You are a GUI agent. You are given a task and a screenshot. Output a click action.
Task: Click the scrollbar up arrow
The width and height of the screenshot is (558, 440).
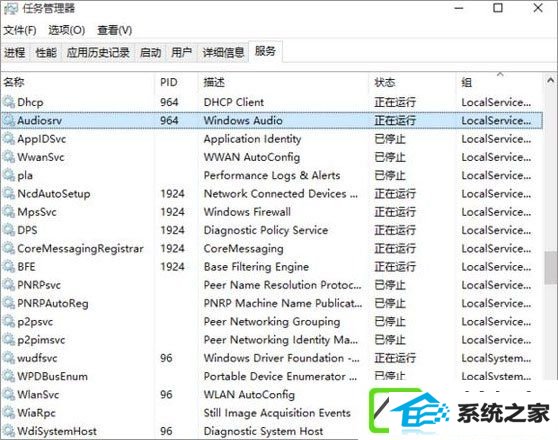[x=550, y=80]
